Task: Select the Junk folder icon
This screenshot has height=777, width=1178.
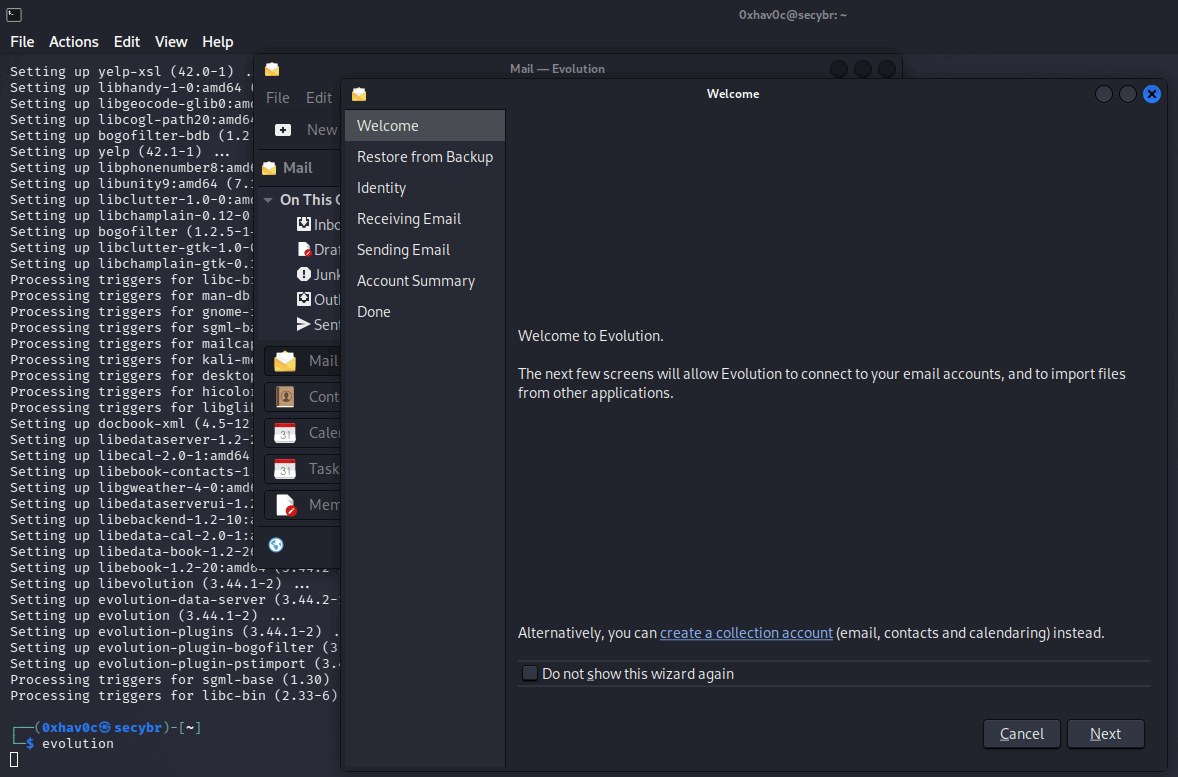Action: 304,274
